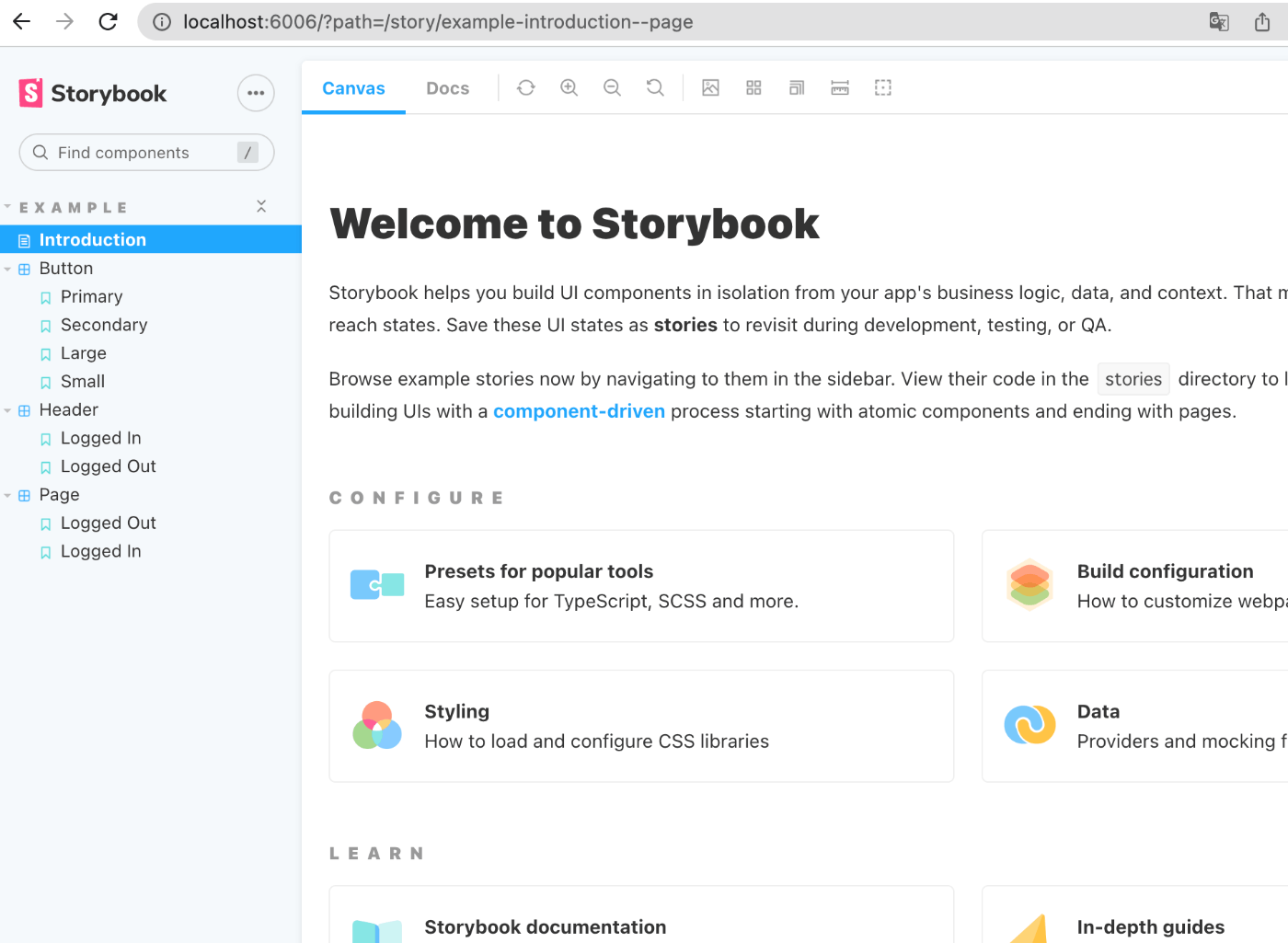Select the Introduction document entry
The image size is (1288, 943).
click(151, 239)
